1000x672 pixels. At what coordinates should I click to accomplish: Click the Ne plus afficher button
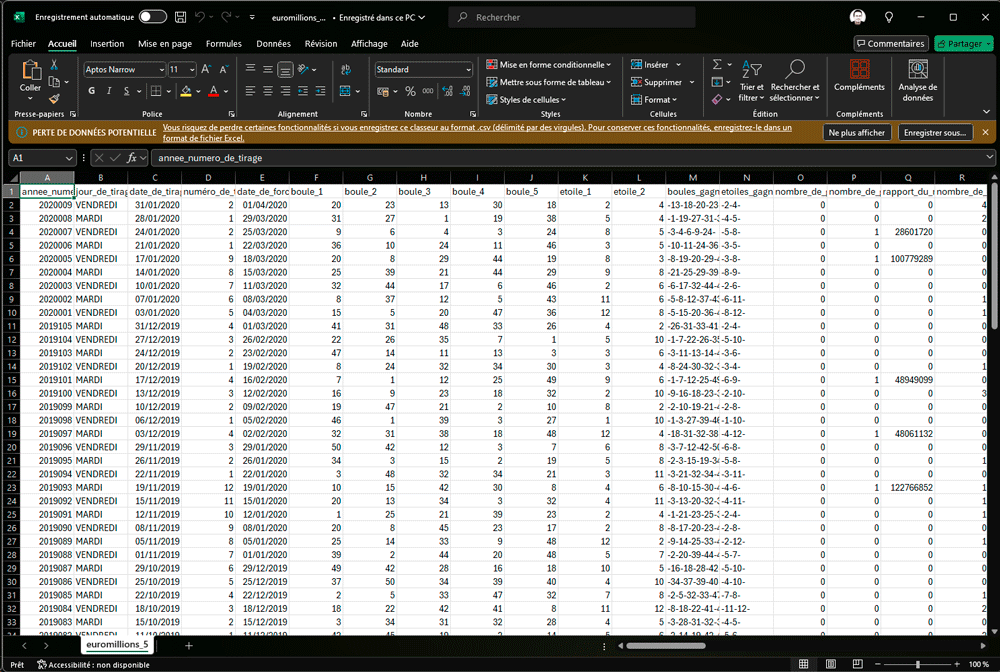(x=857, y=133)
